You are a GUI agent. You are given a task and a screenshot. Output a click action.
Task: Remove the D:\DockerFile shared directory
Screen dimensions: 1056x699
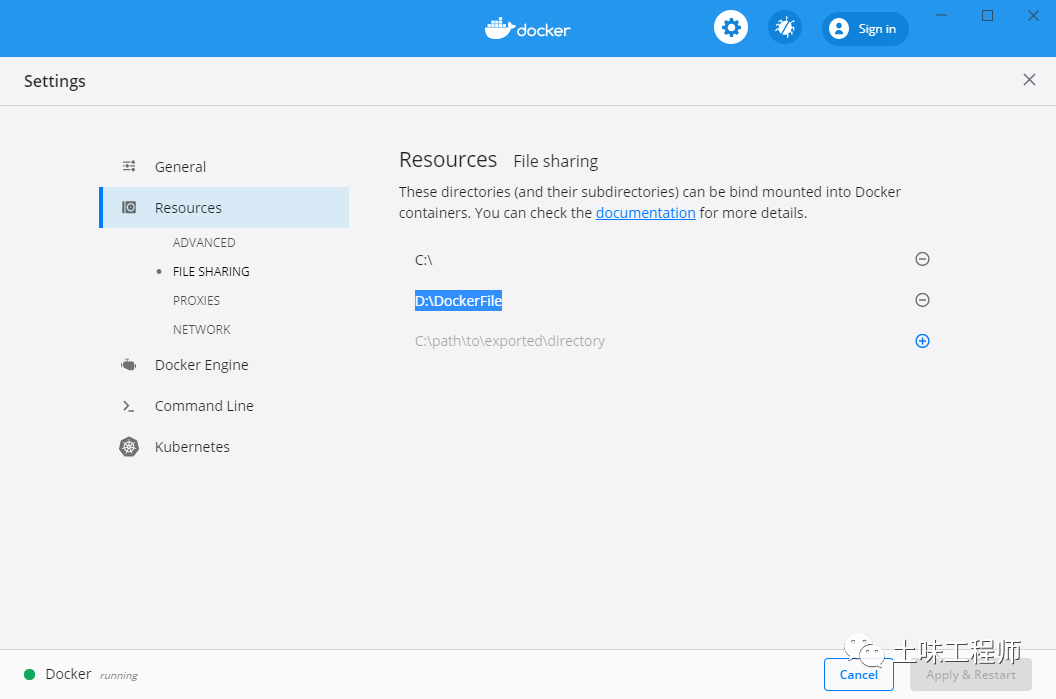922,300
